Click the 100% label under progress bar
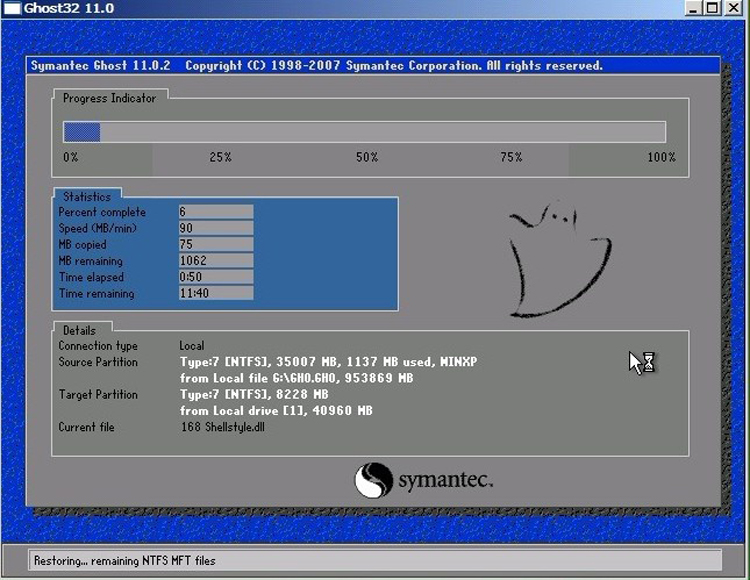 pyautogui.click(x=660, y=157)
